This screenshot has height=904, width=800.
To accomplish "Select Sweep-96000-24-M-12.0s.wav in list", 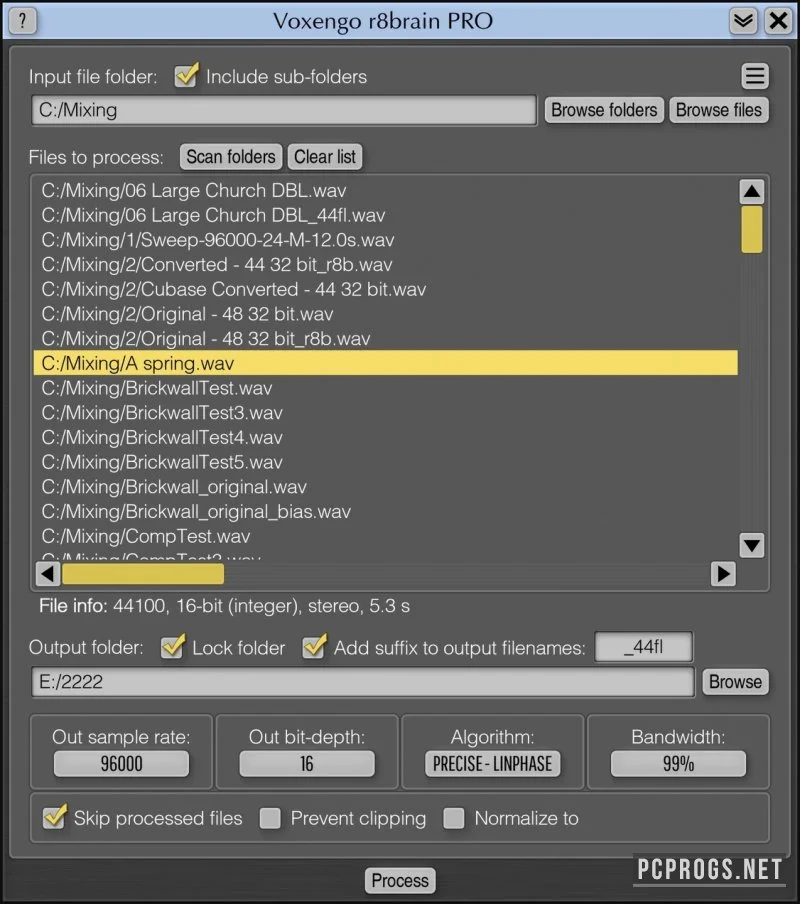I will (x=385, y=240).
